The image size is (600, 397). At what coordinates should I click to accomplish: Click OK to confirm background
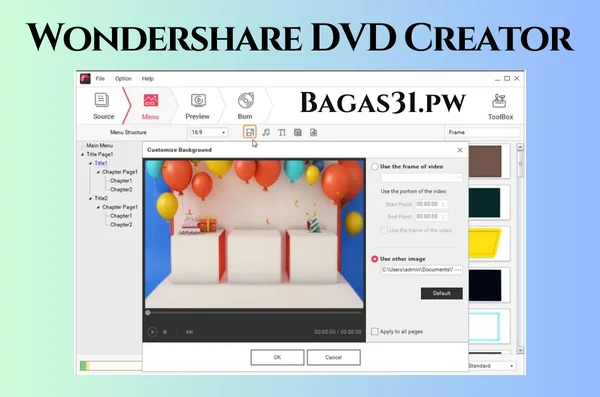[277, 357]
